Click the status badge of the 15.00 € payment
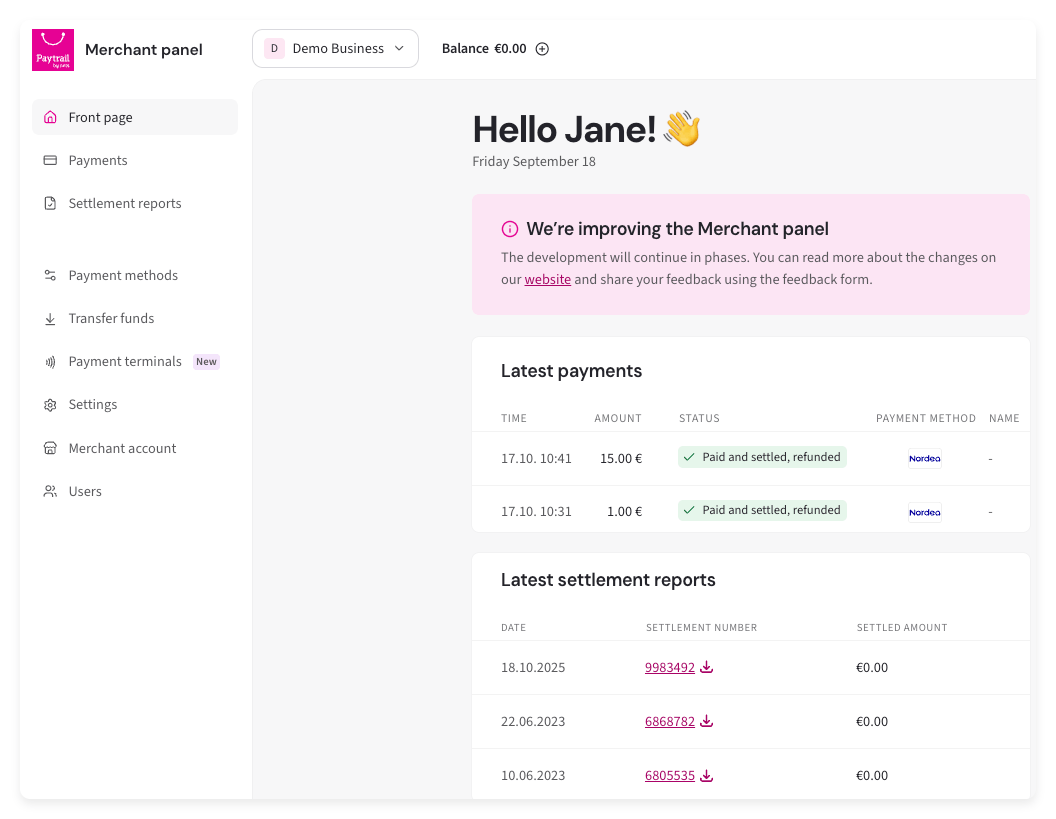This screenshot has height=819, width=1056. pos(762,457)
